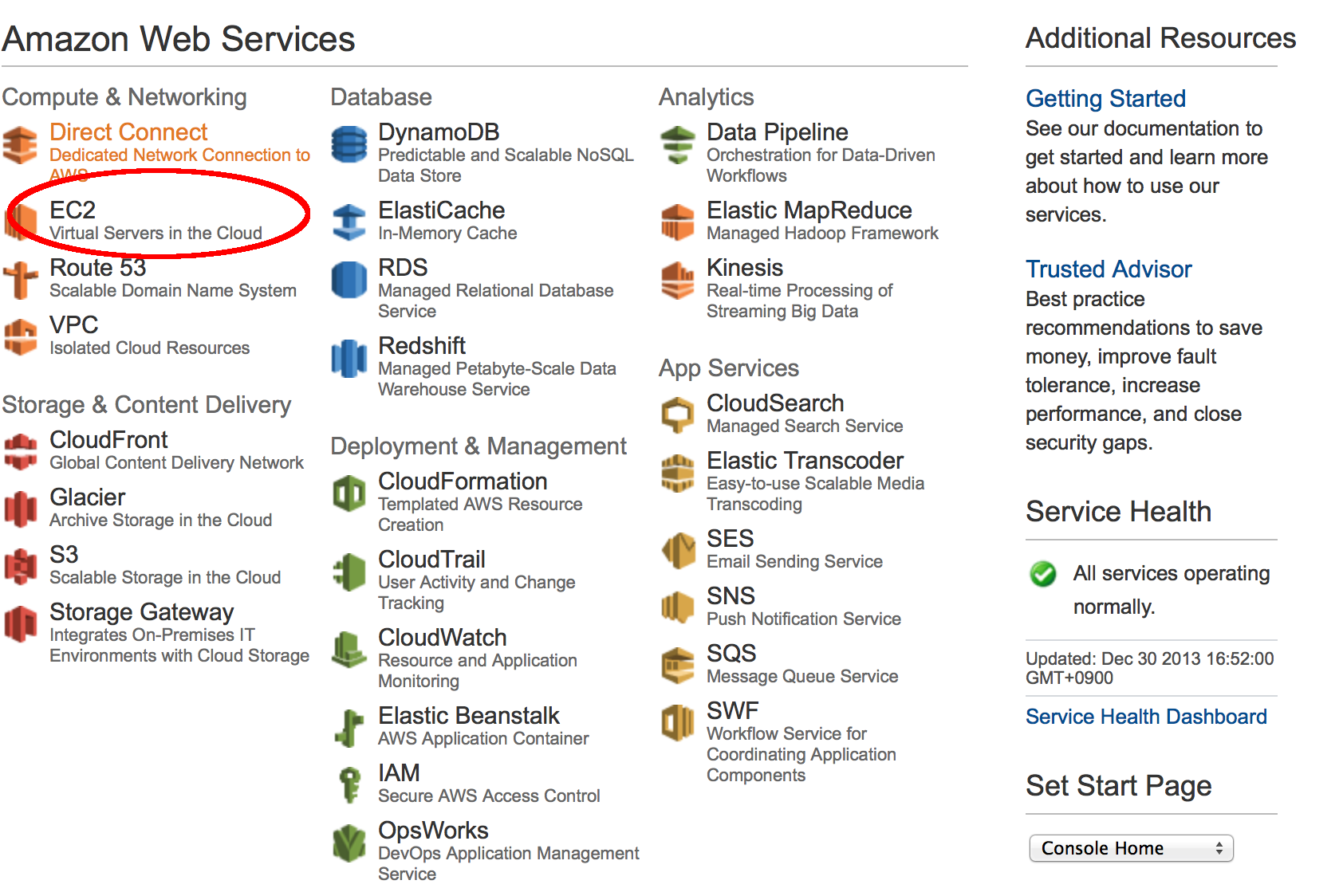Click the Route 53 service icon
Viewport: 1343px width, 896px height.
[x=21, y=280]
